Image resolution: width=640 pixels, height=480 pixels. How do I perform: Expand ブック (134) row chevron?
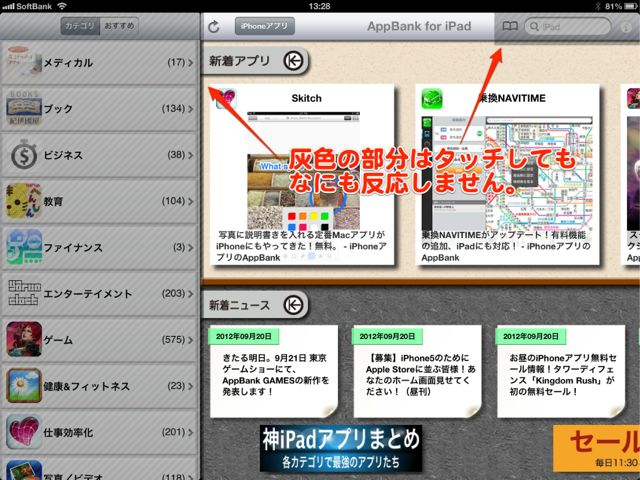click(x=191, y=109)
